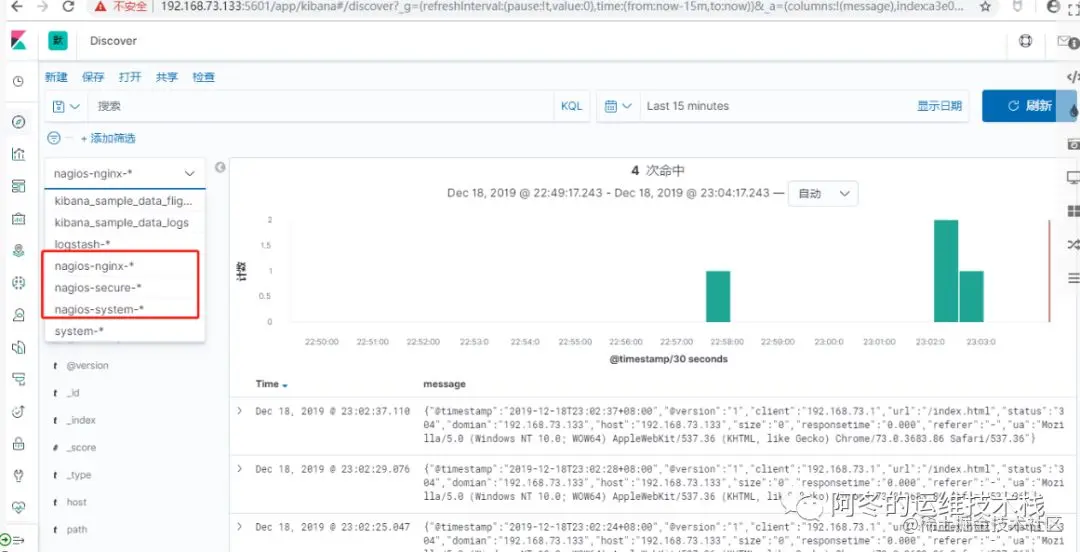Open Dev Tools icon in sidebar
Viewport: 1080px width, 552px height.
pyautogui.click(x=19, y=476)
